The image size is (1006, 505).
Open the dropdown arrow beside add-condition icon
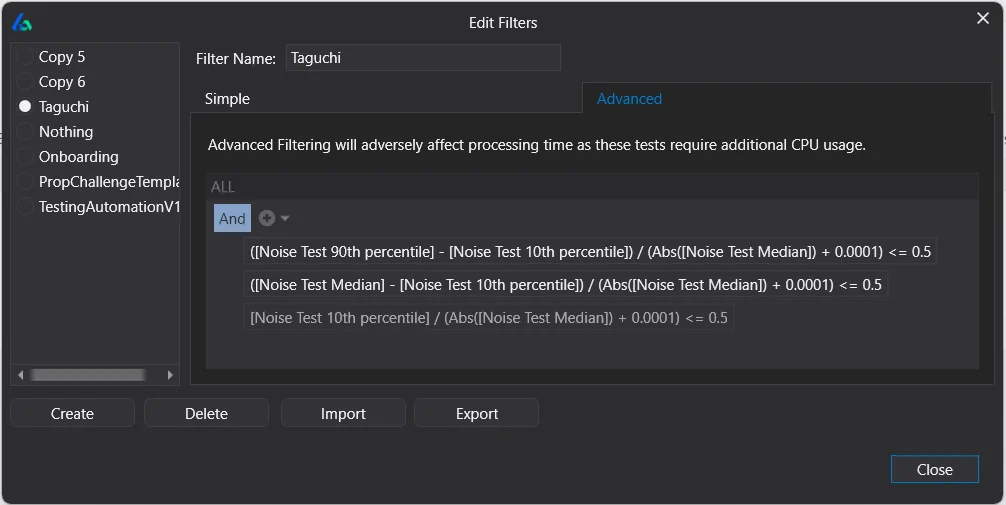click(x=285, y=219)
